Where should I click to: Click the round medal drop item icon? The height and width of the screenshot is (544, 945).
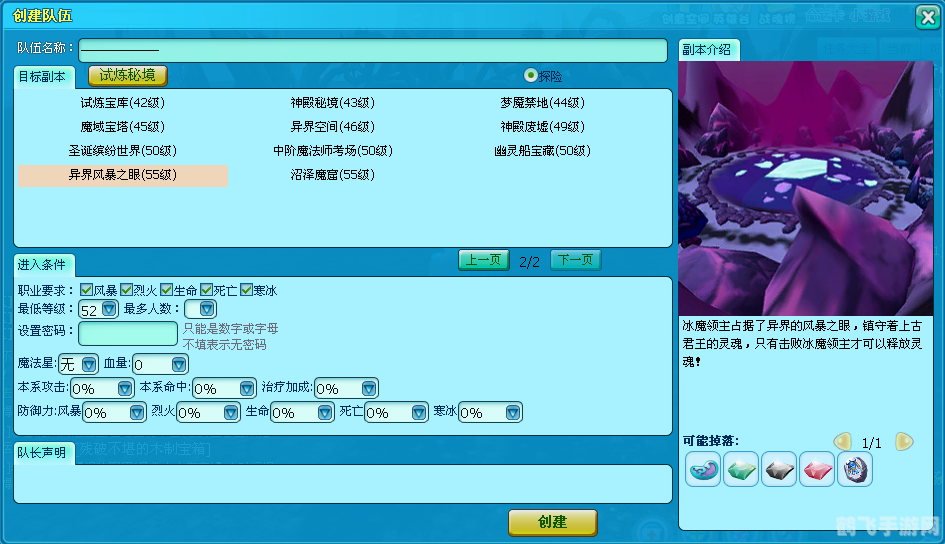[x=855, y=469]
